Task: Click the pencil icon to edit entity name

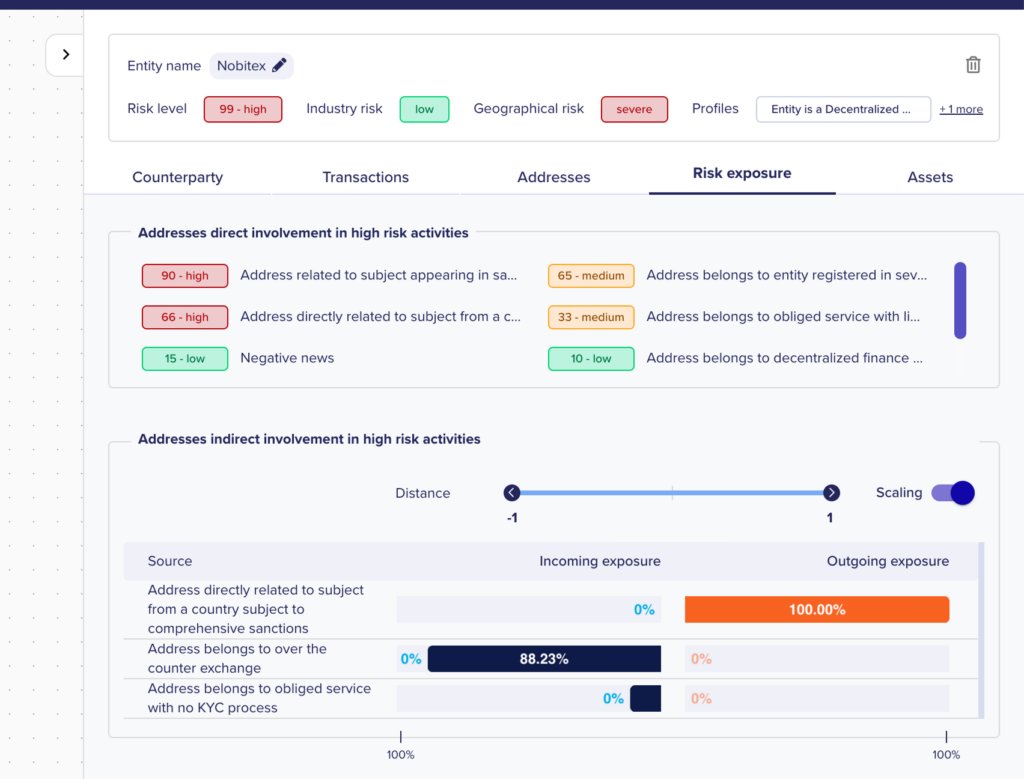Action: 279,65
